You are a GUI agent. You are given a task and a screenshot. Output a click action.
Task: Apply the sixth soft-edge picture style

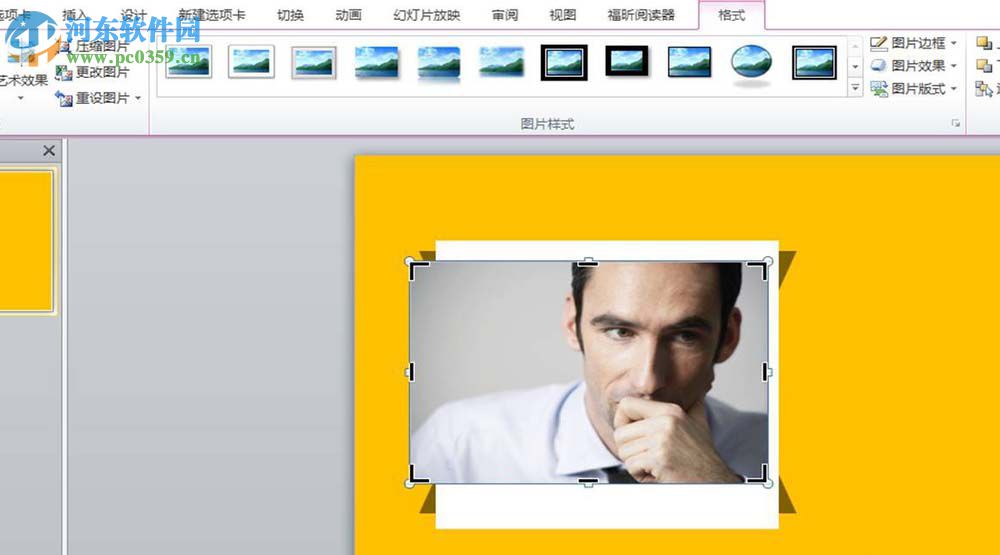[501, 63]
